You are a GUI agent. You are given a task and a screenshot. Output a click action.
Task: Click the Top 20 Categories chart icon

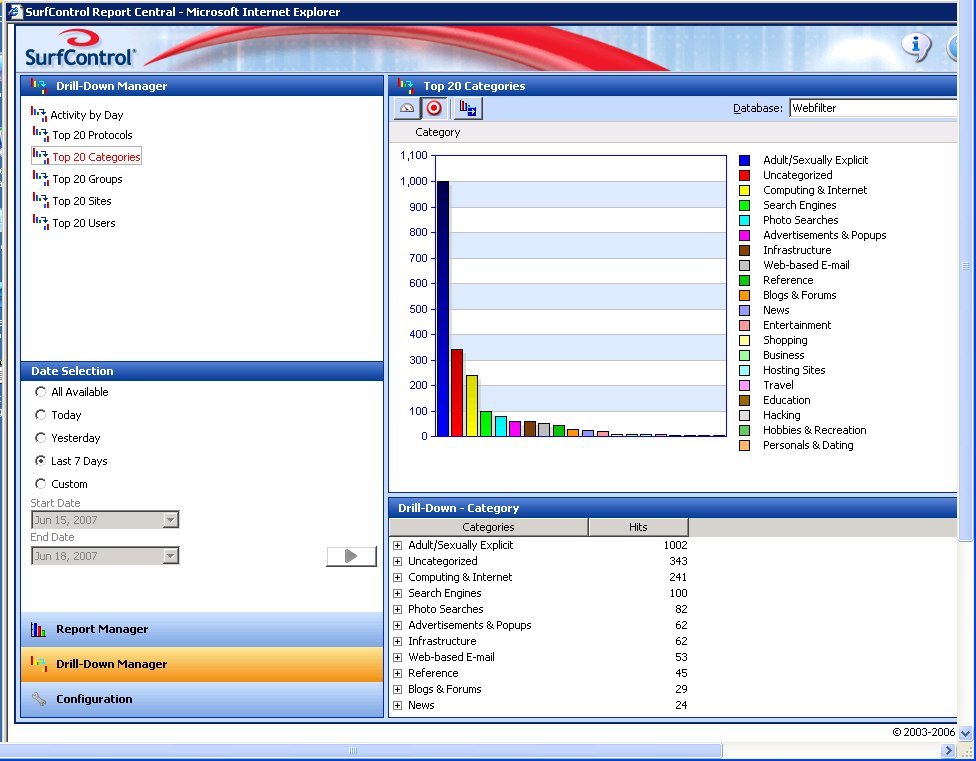point(40,156)
